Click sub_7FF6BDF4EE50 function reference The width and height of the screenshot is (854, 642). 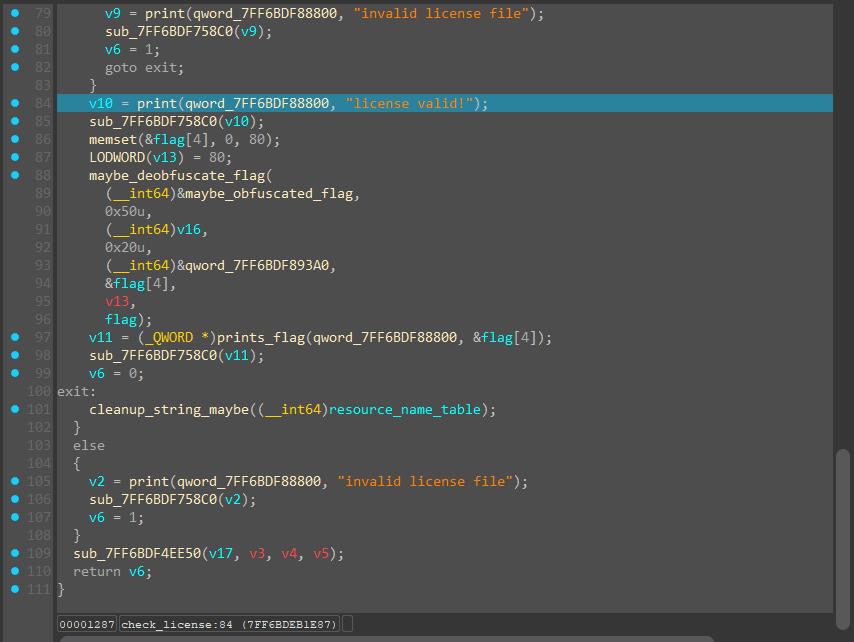135,554
